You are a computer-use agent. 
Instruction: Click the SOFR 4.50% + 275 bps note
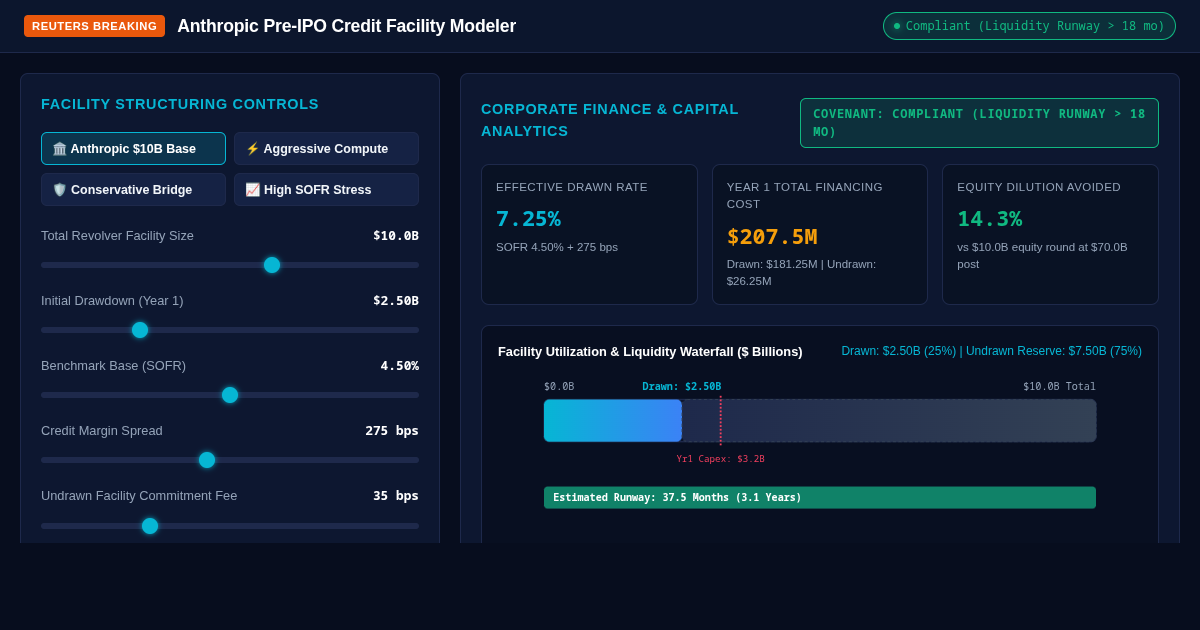(x=557, y=247)
